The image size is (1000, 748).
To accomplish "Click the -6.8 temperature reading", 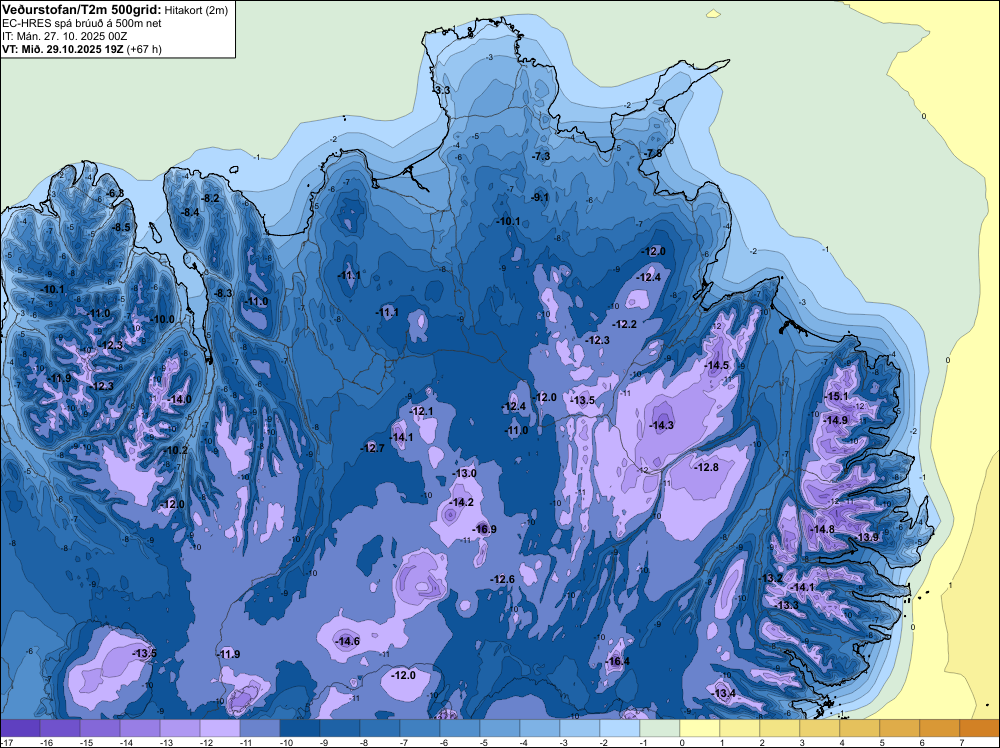I will pos(115,193).
